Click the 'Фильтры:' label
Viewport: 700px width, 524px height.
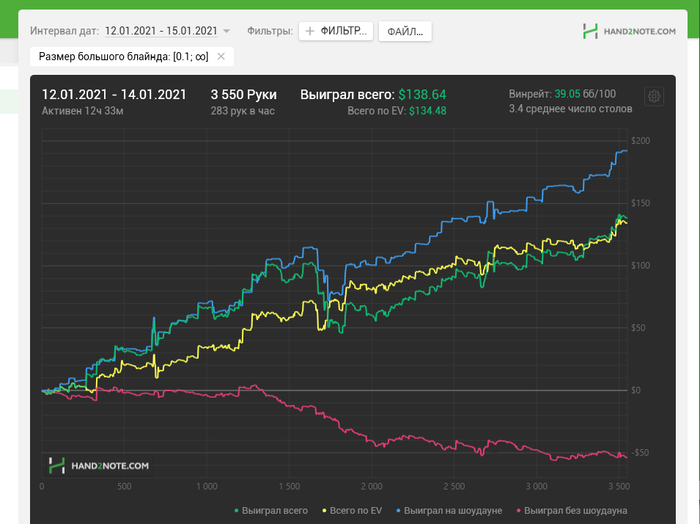(x=270, y=31)
